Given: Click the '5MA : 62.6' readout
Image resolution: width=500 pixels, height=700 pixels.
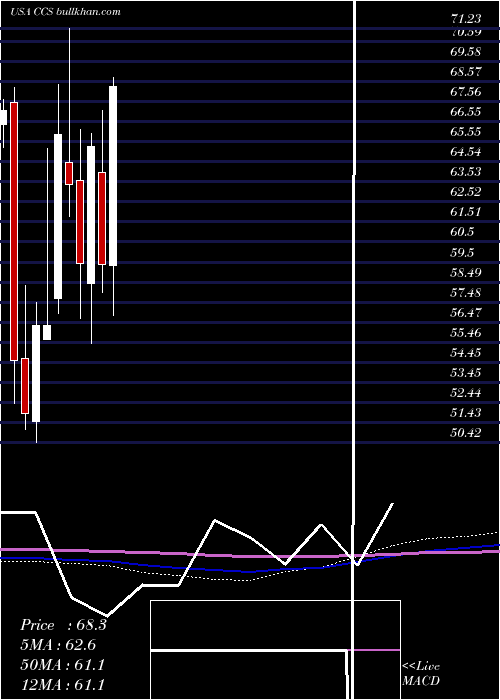Looking at the screenshot, I should click(58, 645).
